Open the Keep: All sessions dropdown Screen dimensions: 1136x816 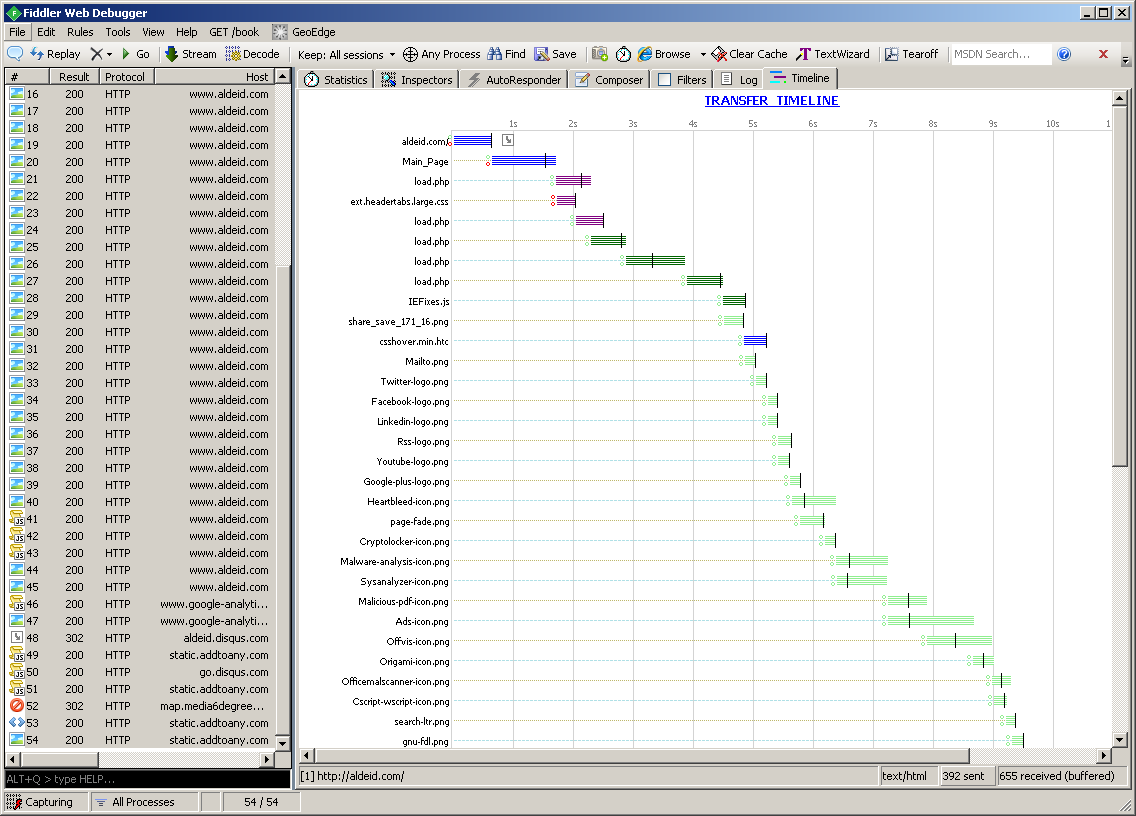pyautogui.click(x=346, y=54)
